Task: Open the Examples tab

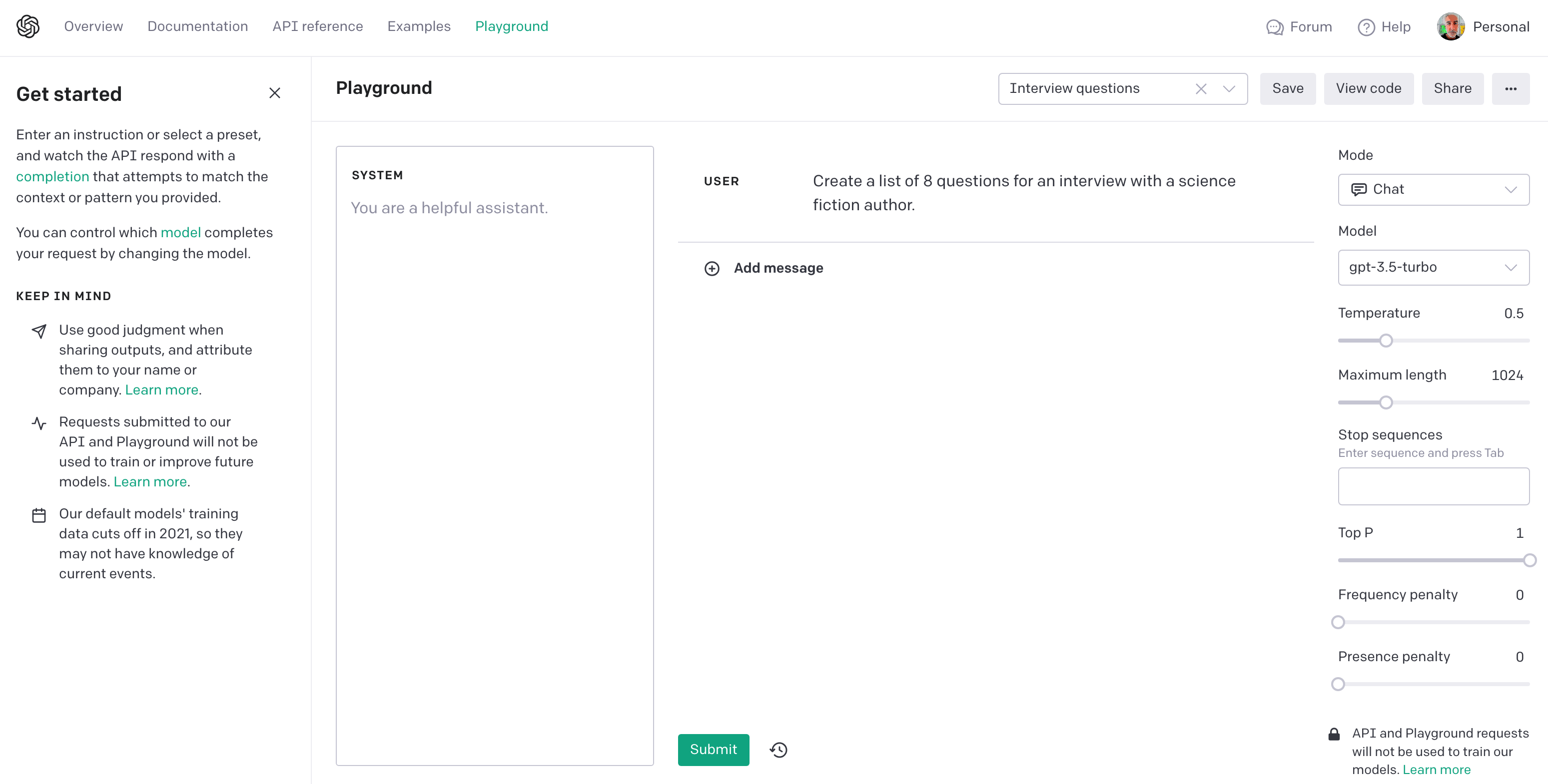Action: [418, 26]
